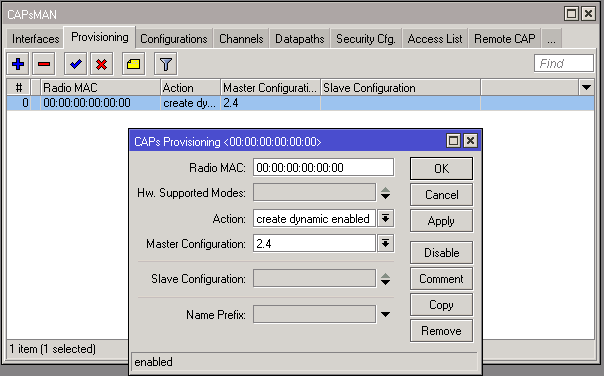Maximize the CAPs Provisioning dialog
The width and height of the screenshot is (604, 376).
pos(453,141)
